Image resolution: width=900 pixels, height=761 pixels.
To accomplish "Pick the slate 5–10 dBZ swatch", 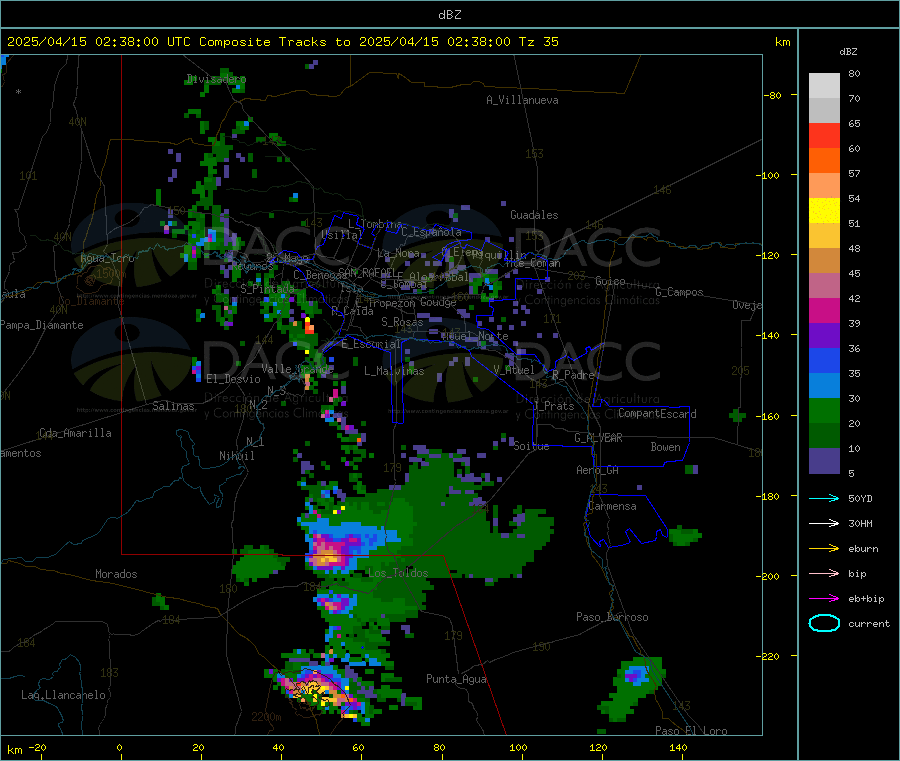I will tap(824, 461).
